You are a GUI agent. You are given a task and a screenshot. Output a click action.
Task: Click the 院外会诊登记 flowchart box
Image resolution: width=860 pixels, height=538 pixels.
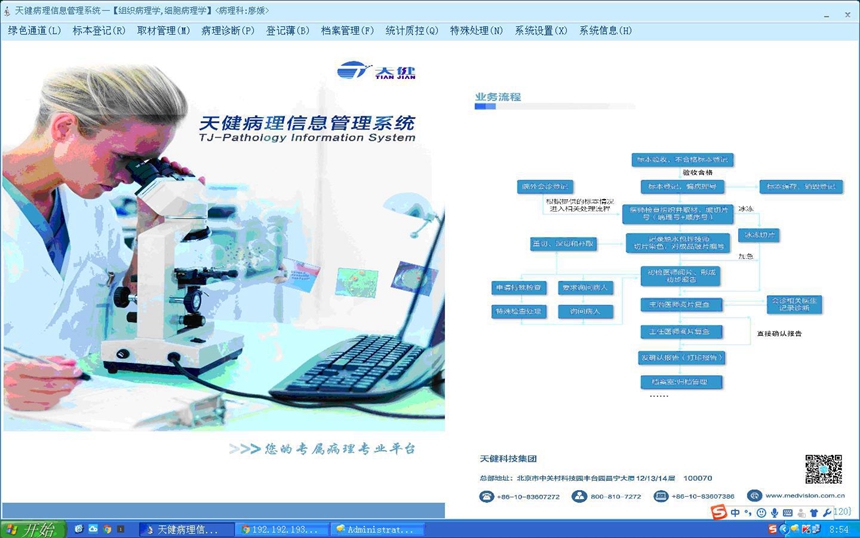pos(545,187)
